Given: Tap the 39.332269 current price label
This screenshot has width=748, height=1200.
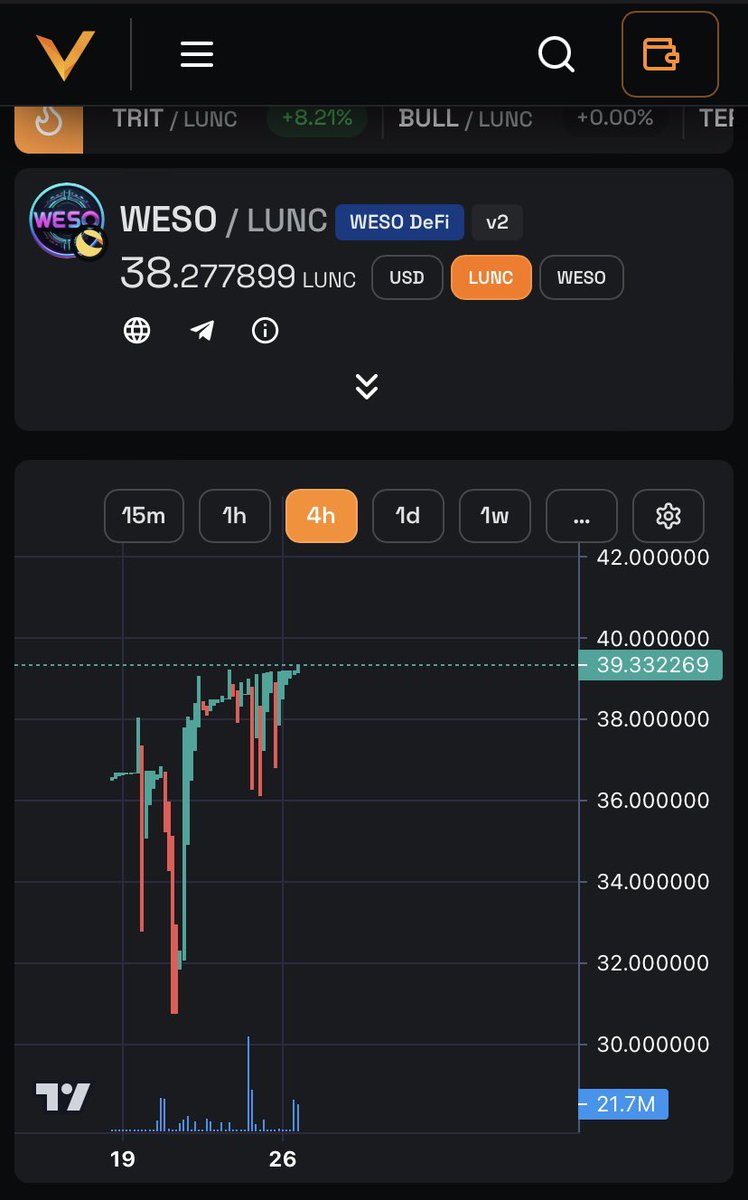Looking at the screenshot, I should [651, 665].
